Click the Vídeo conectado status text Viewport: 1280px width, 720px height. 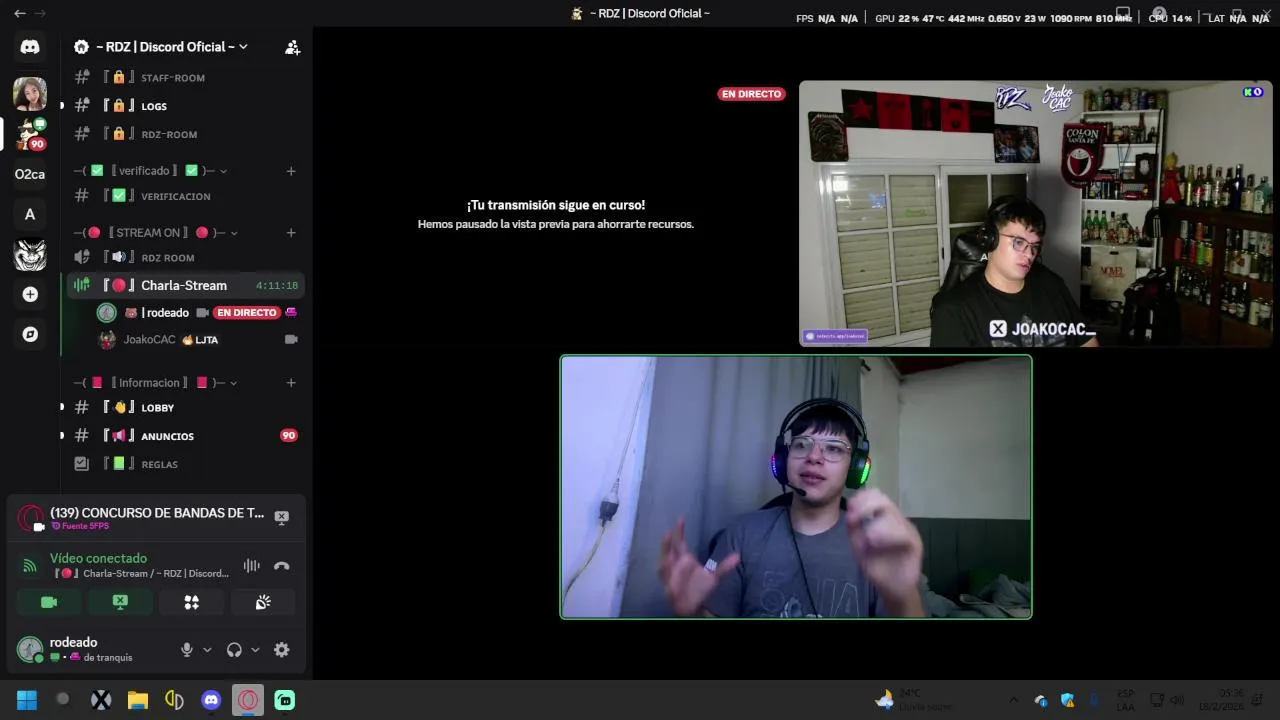pyautogui.click(x=99, y=558)
